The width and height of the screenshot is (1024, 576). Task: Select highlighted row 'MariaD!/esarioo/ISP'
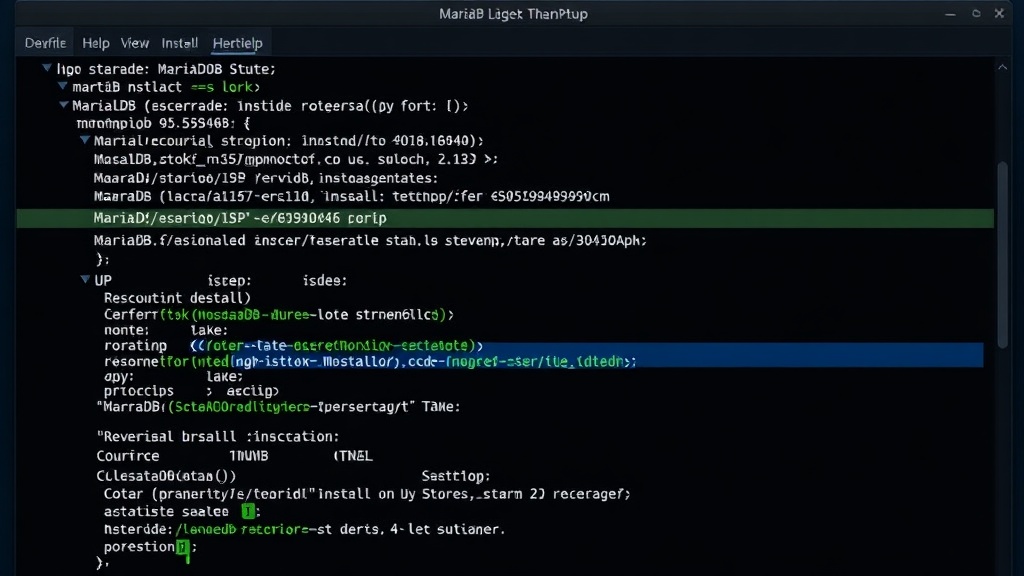coord(505,218)
